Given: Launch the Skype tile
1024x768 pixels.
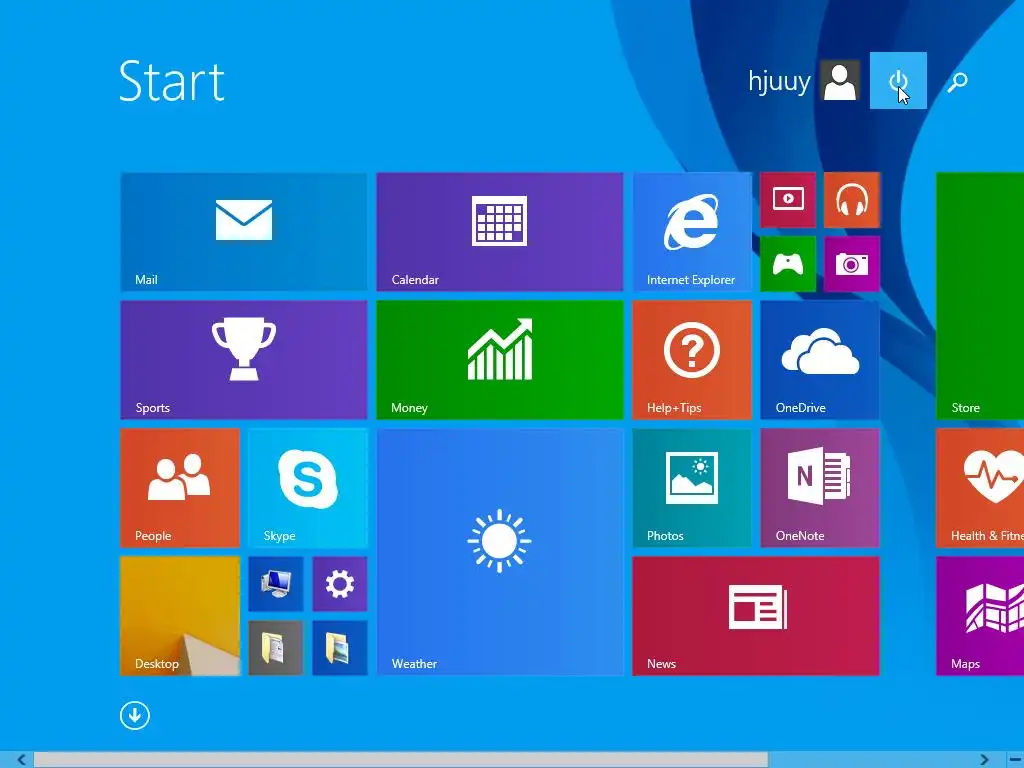Looking at the screenshot, I should click(x=308, y=488).
